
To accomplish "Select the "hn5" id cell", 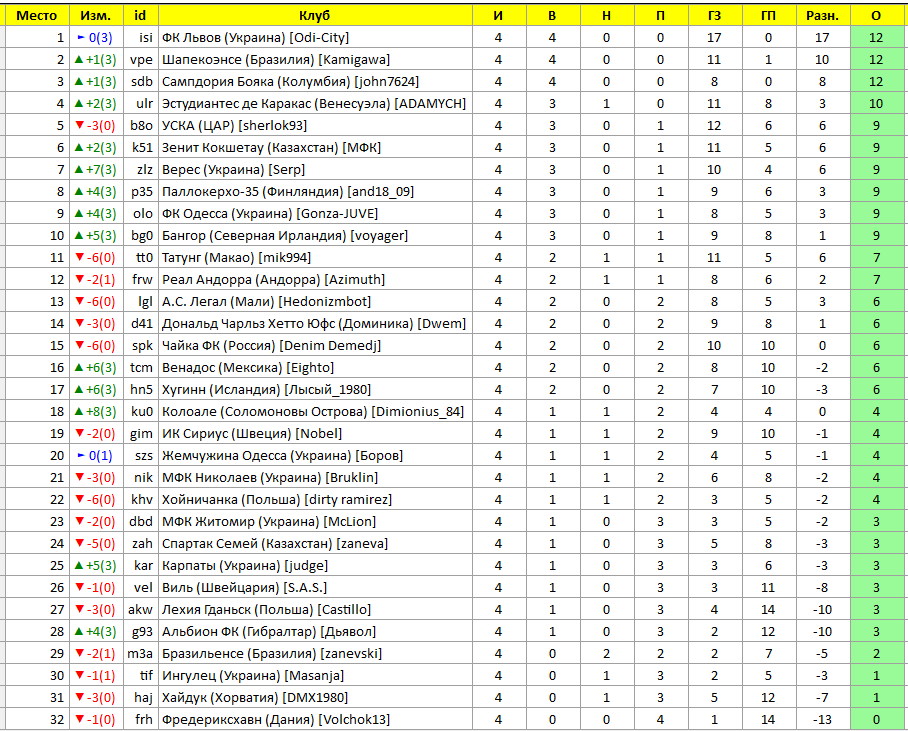I will [x=141, y=390].
